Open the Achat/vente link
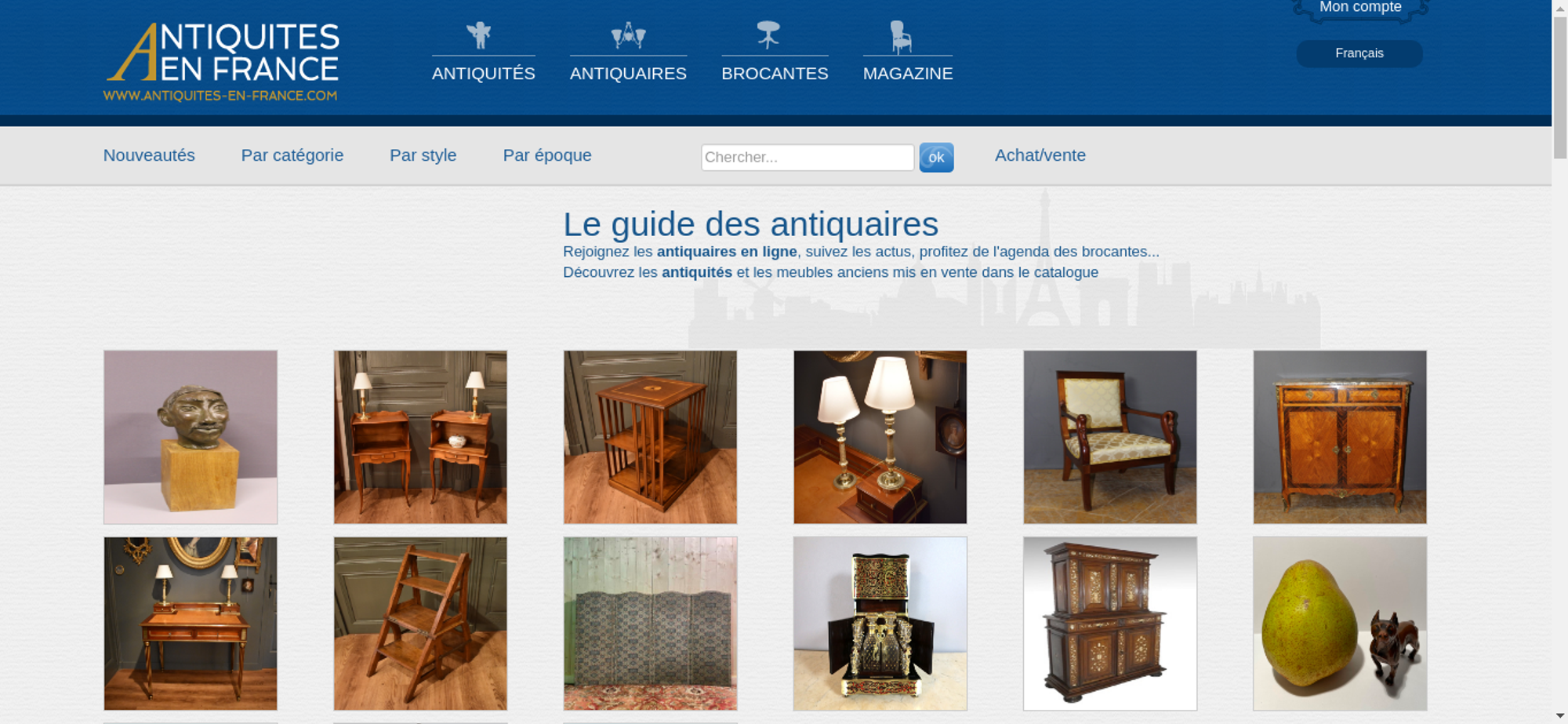Screen dimensions: 1568x724 coord(1040,155)
